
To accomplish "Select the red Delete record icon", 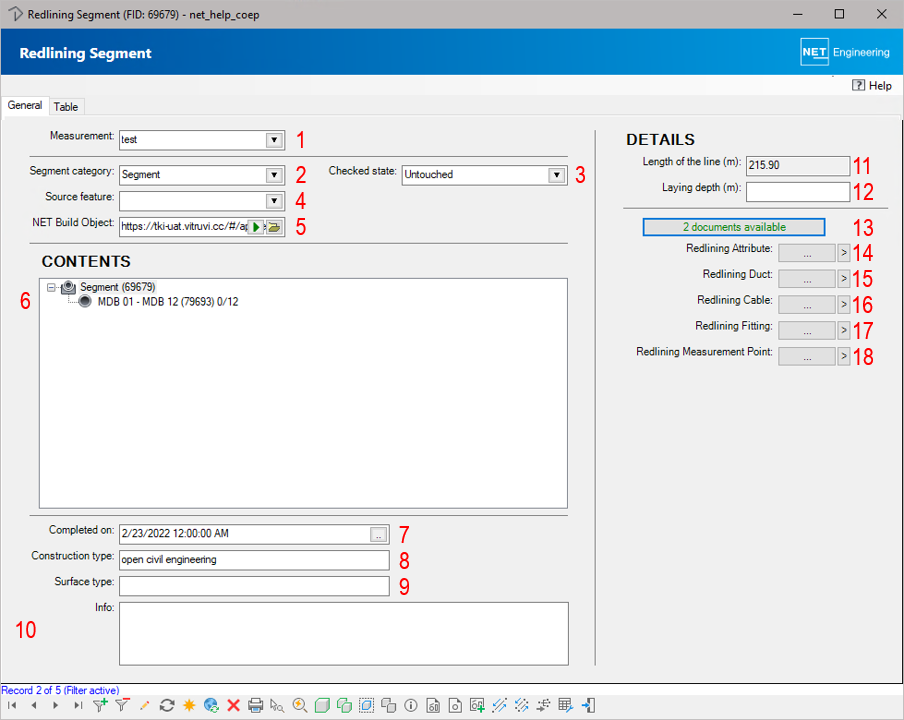I will pyautogui.click(x=233, y=705).
